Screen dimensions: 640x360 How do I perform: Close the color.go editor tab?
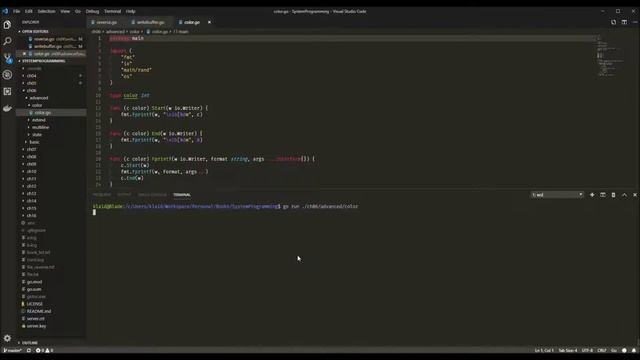point(209,22)
